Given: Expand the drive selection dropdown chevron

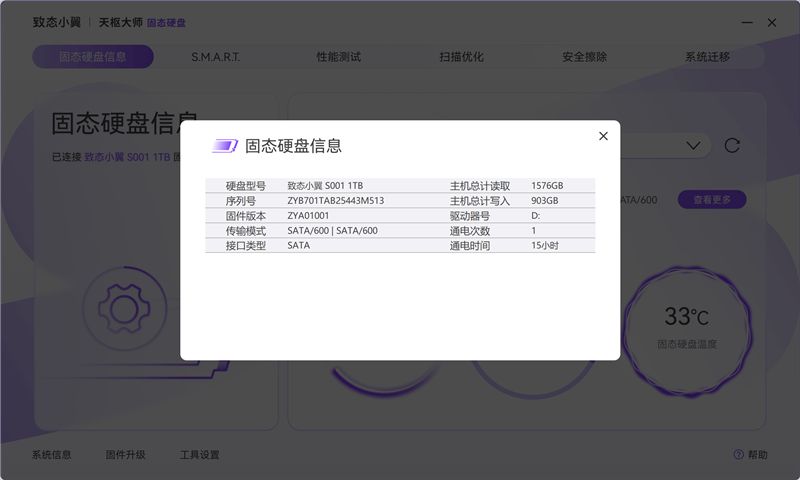Looking at the screenshot, I should pyautogui.click(x=693, y=146).
